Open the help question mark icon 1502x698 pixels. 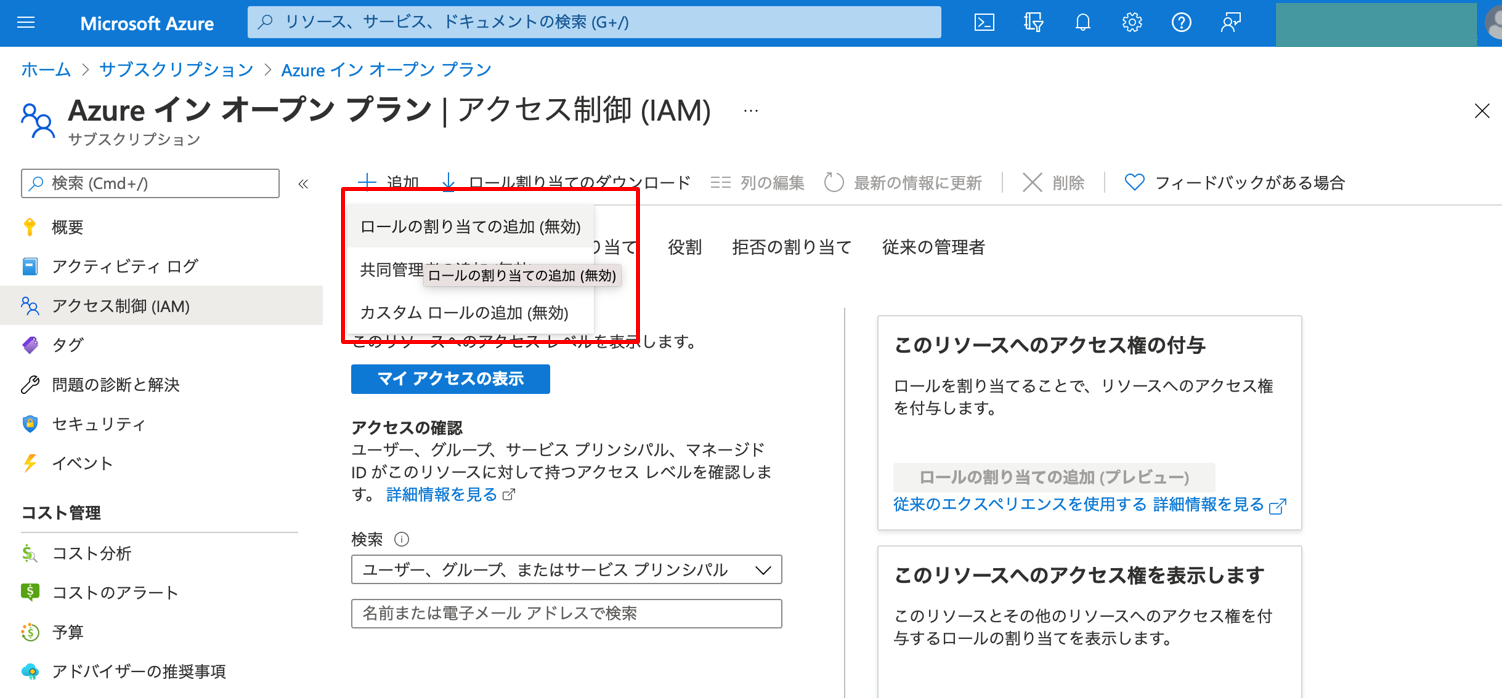click(x=1181, y=22)
